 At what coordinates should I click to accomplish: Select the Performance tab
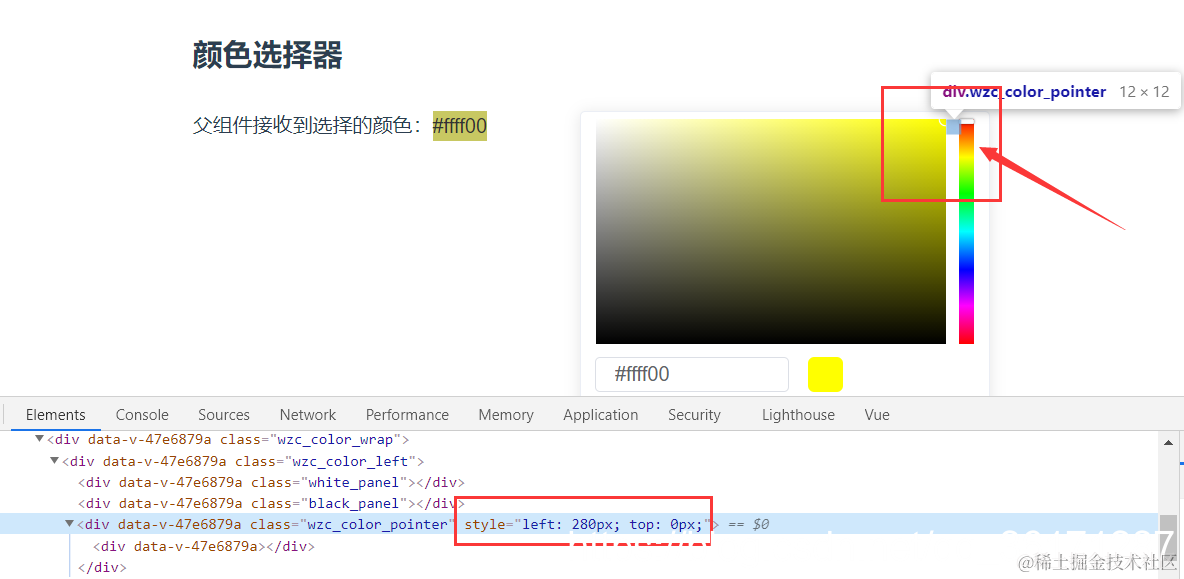[407, 414]
